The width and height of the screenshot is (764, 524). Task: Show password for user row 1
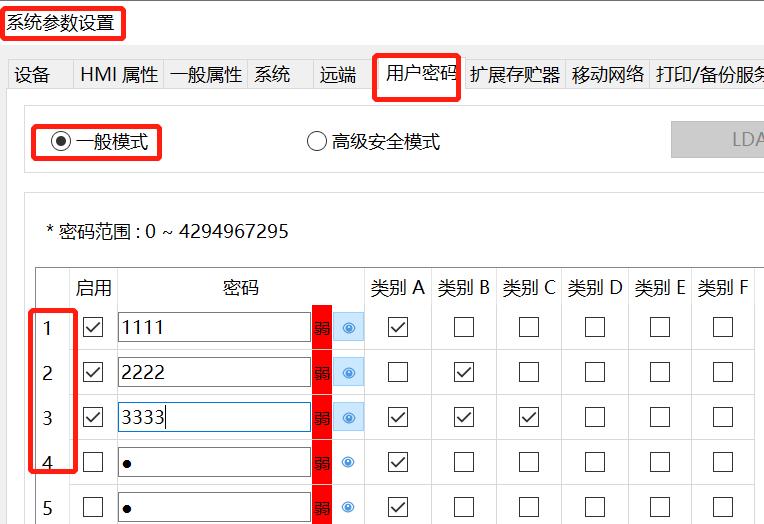348,328
